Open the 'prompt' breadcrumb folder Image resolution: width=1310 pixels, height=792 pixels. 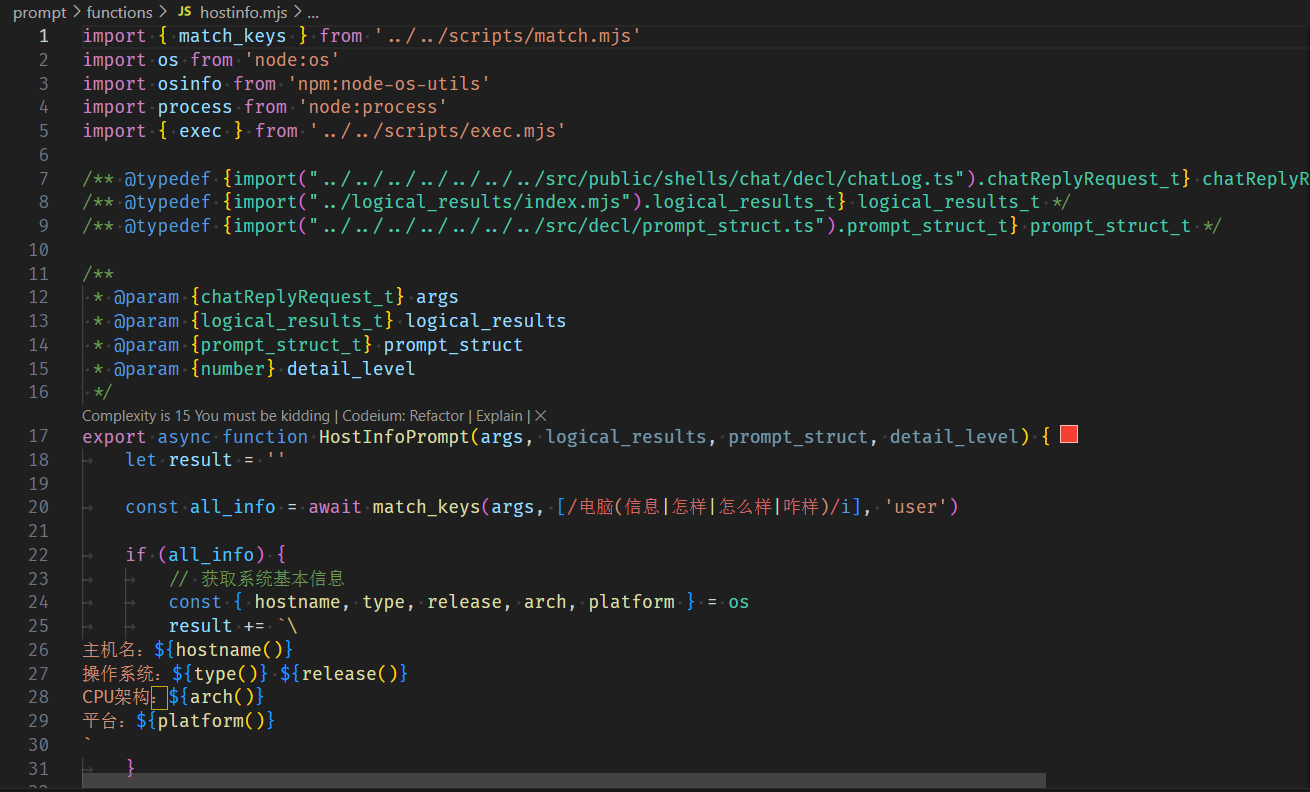pyautogui.click(x=39, y=13)
